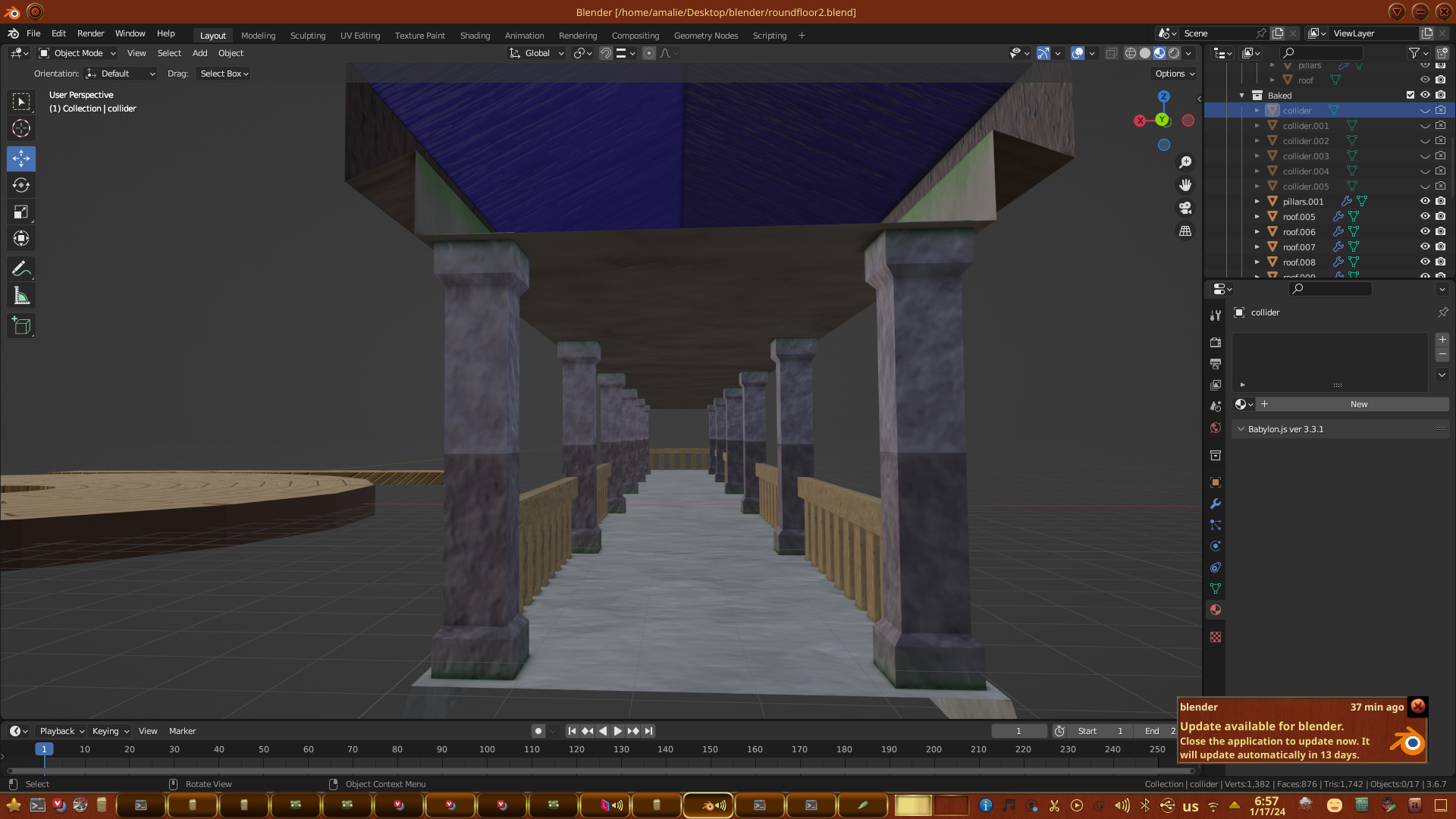Image resolution: width=1456 pixels, height=819 pixels.
Task: Select the Annotate pencil tool
Action: (21, 268)
